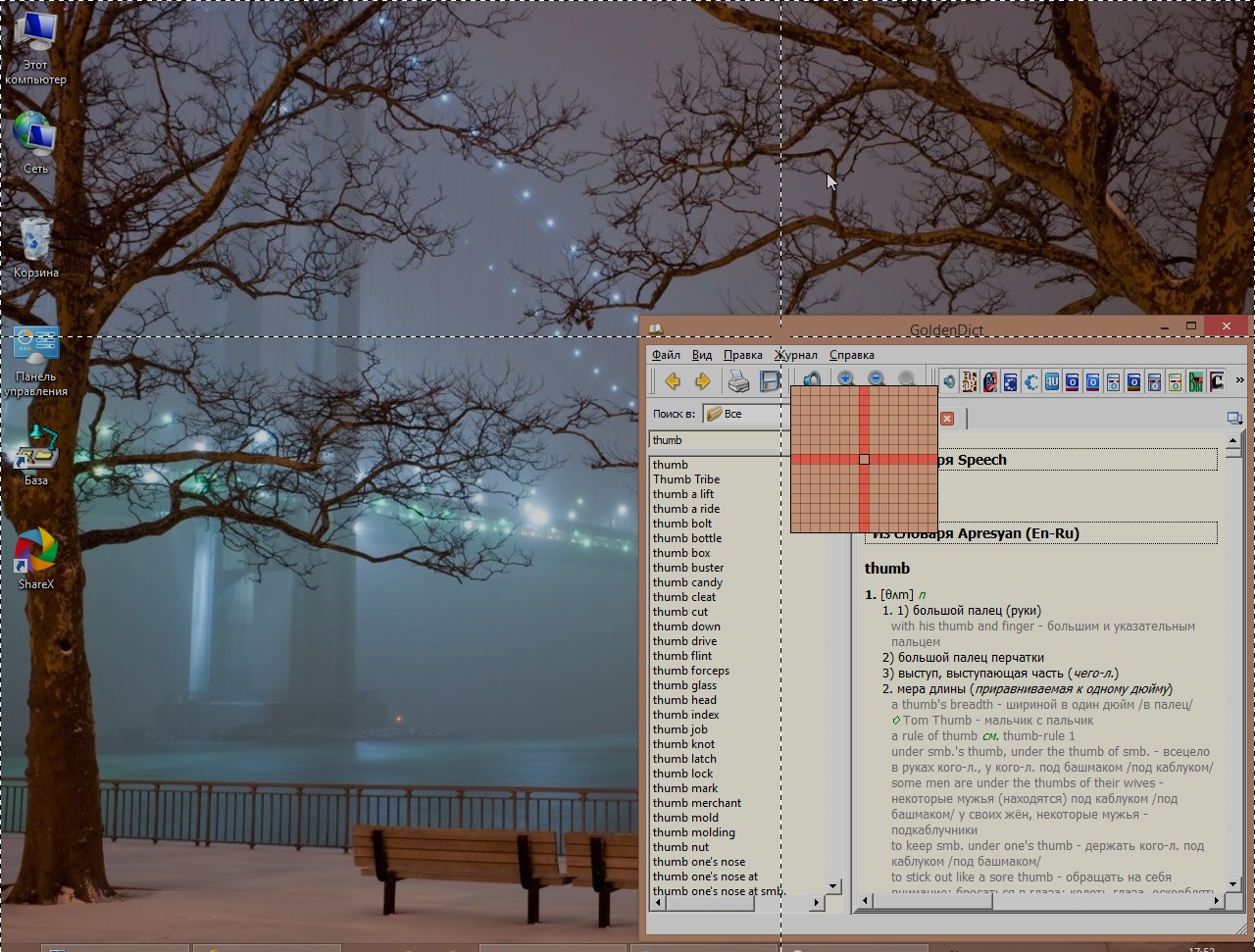Viewport: 1255px width, 952px height.
Task: Select the Корзина recycle bin icon
Action: (x=36, y=248)
